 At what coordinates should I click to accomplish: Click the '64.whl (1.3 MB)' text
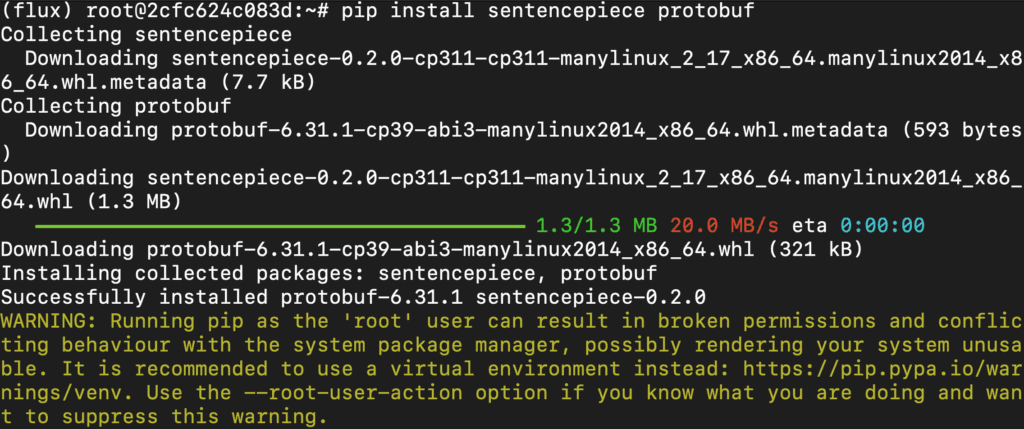(91, 202)
